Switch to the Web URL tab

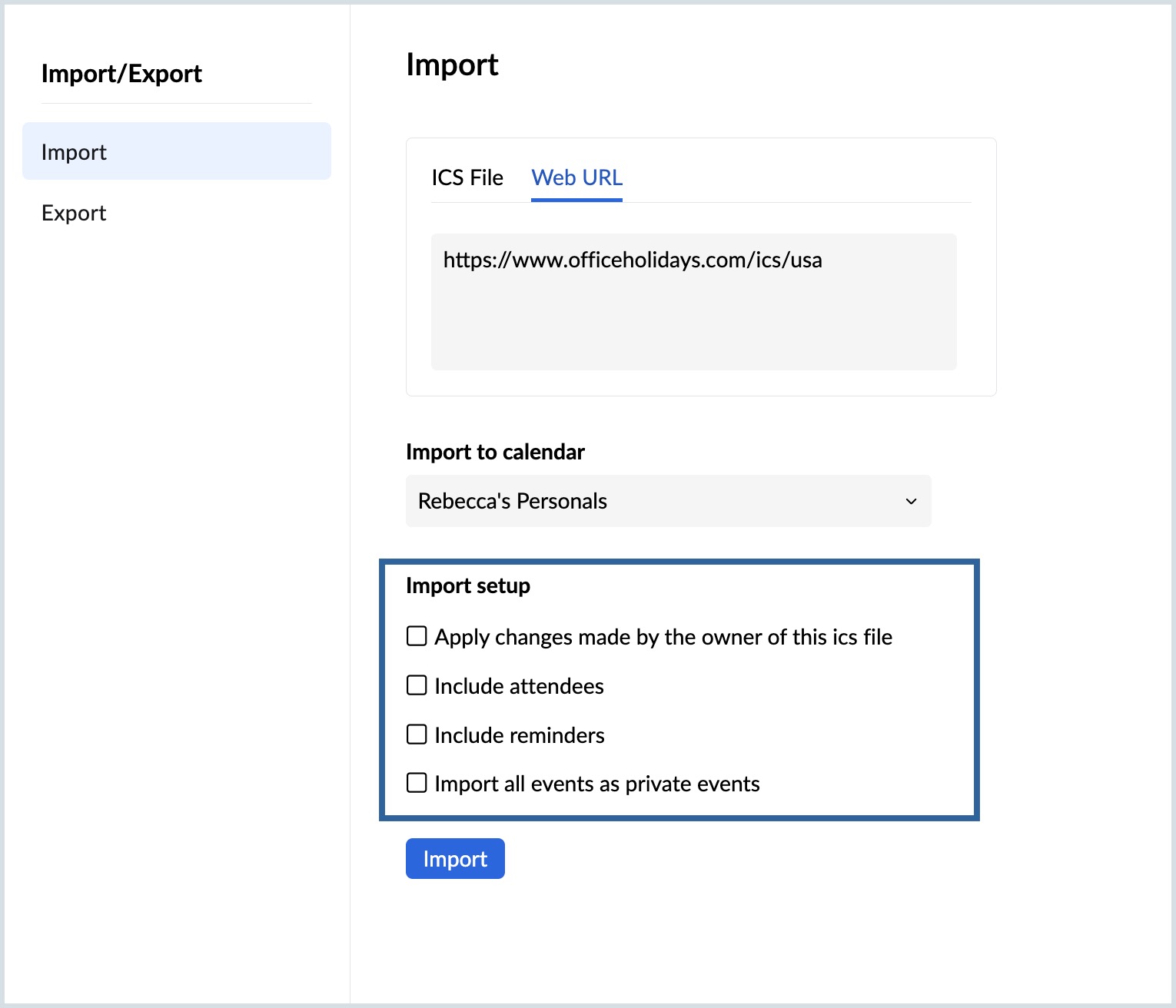coord(576,177)
